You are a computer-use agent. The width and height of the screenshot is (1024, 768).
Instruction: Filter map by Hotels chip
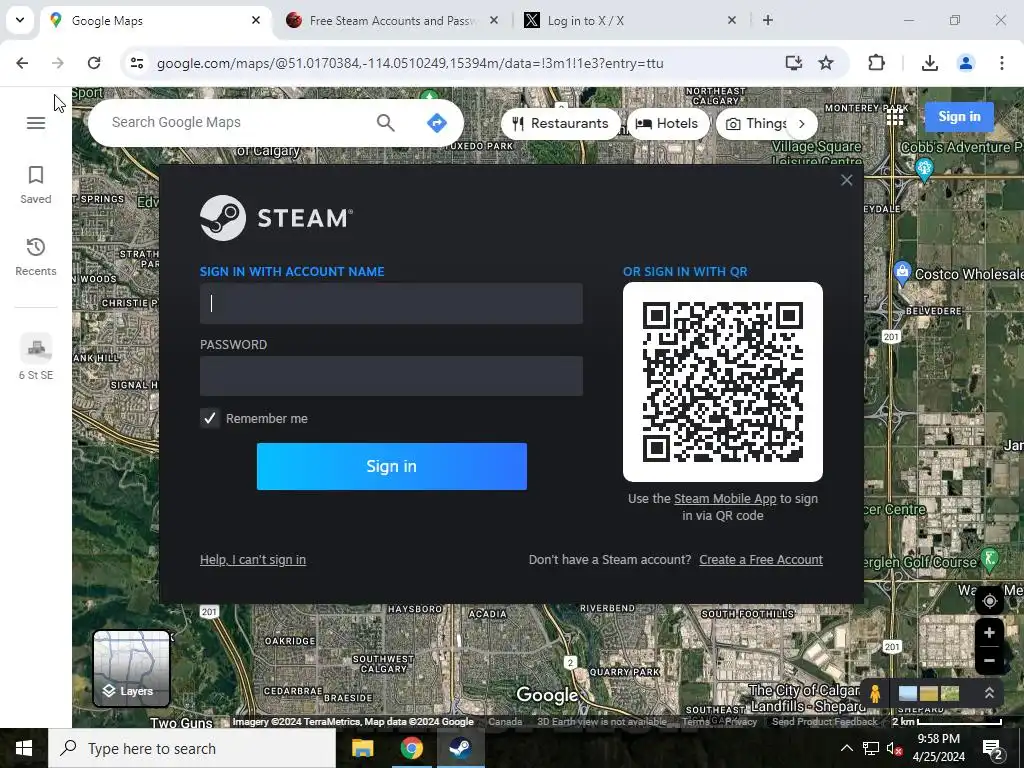tap(667, 123)
